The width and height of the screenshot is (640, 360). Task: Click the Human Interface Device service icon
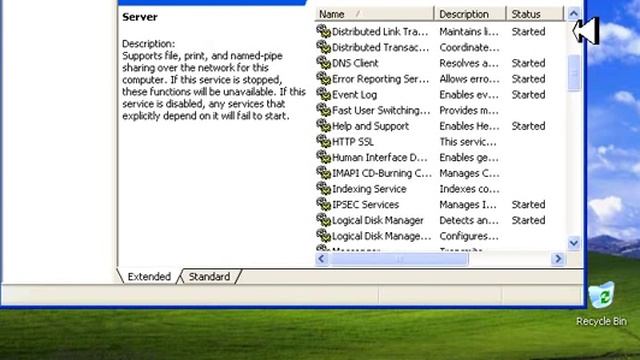coord(323,157)
